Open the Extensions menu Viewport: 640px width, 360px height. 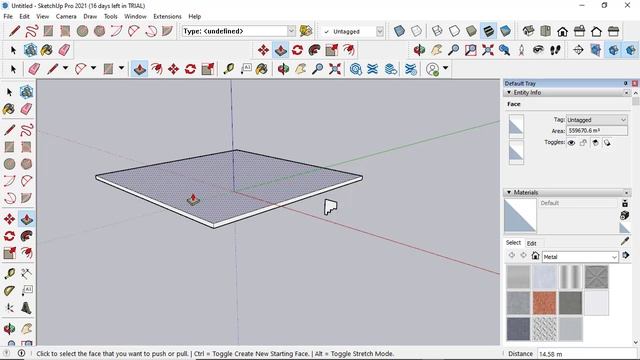pyautogui.click(x=167, y=16)
